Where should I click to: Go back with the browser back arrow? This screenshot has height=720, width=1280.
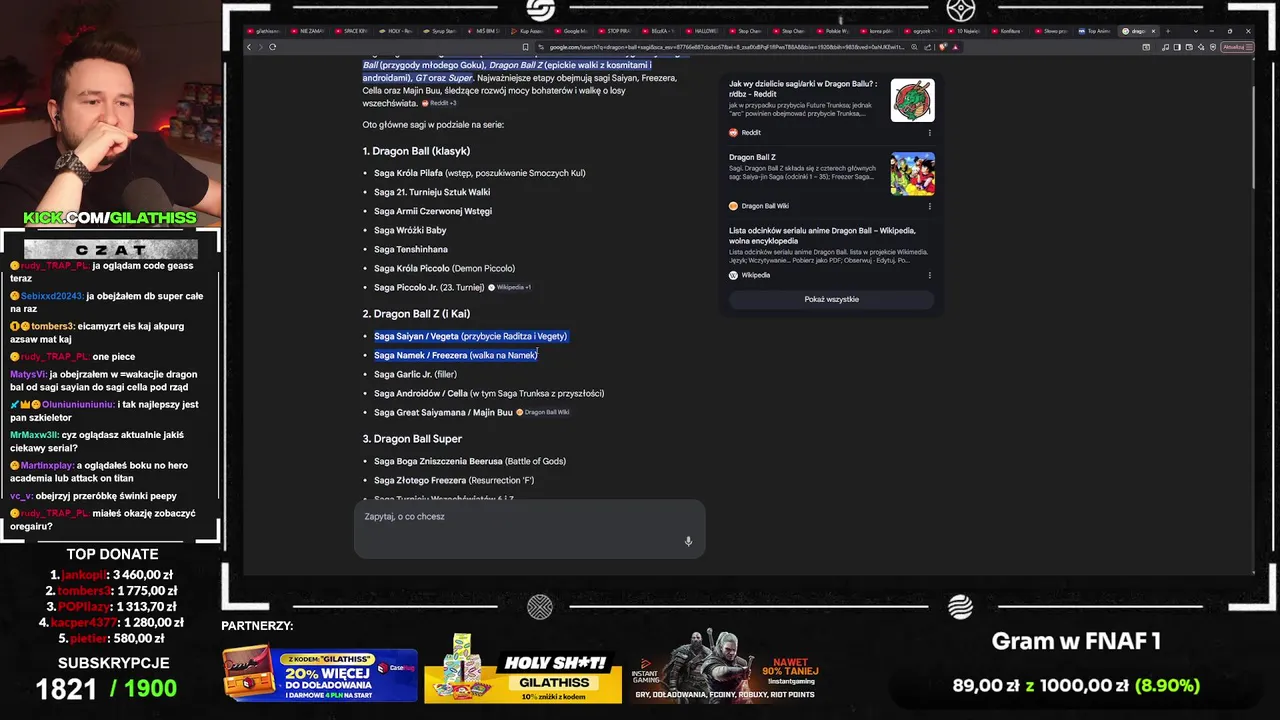[249, 47]
